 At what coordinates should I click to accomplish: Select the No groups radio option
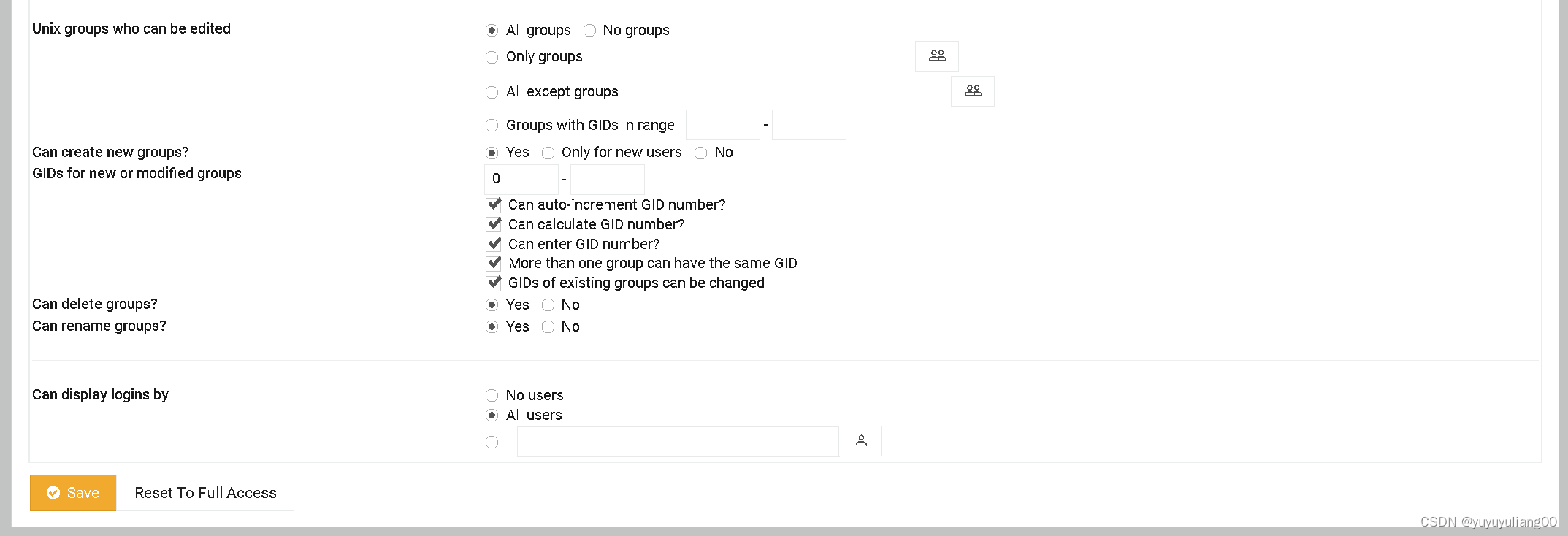tap(589, 31)
